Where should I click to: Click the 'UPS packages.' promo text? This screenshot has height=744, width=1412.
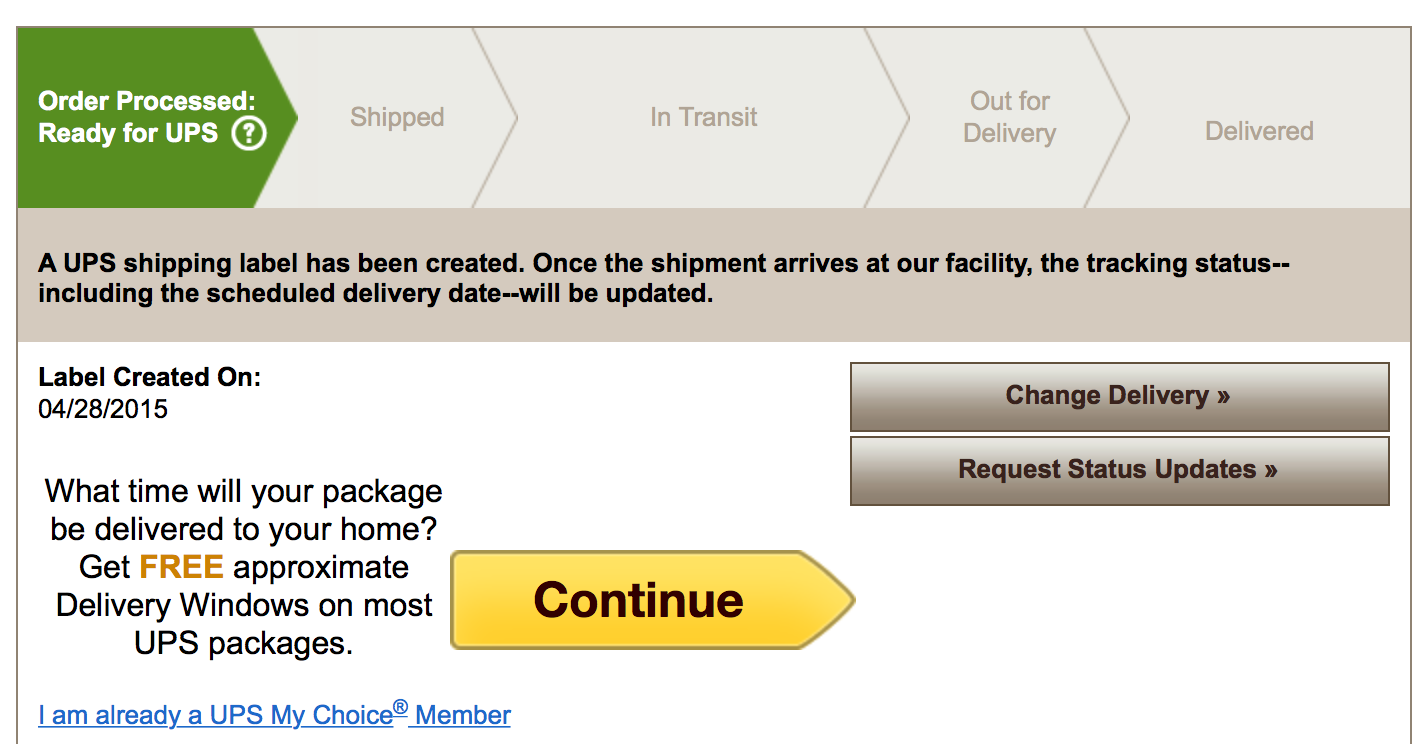244,643
